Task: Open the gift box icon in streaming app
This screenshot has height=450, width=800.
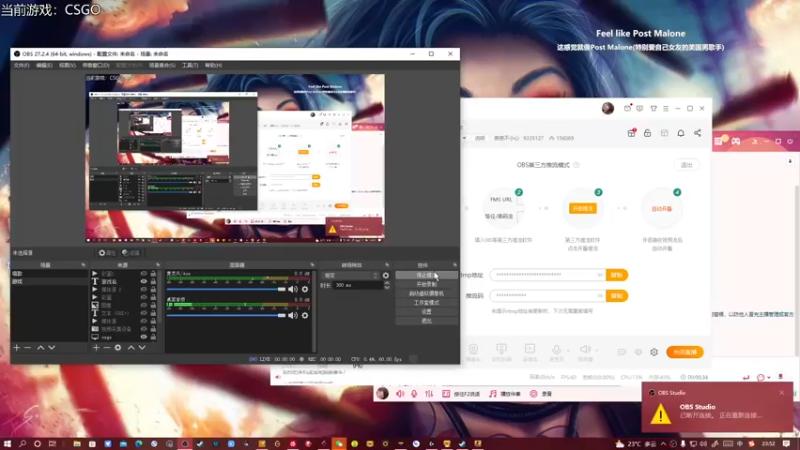Action: tap(632, 133)
